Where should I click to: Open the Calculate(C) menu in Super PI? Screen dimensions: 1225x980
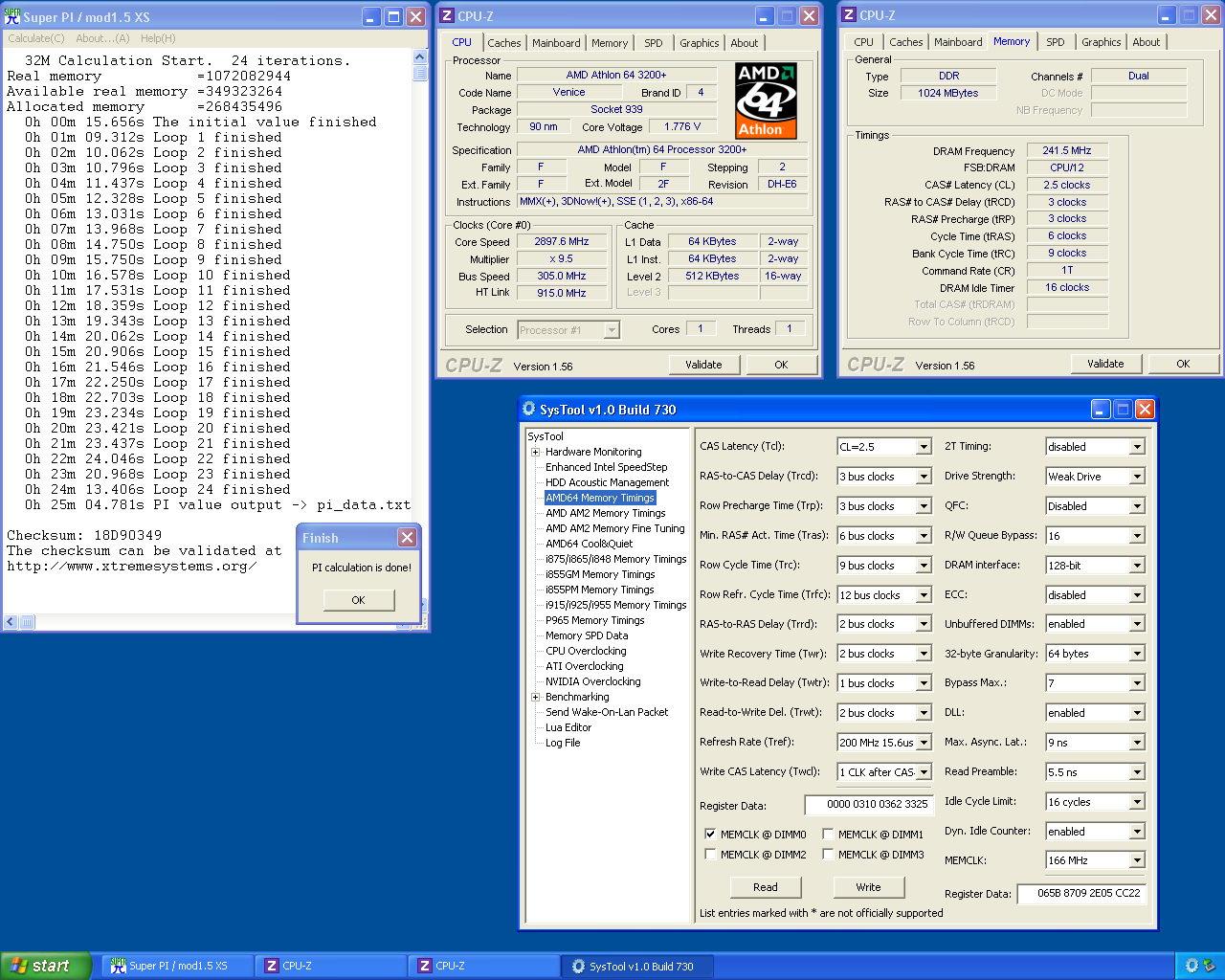tap(36, 38)
